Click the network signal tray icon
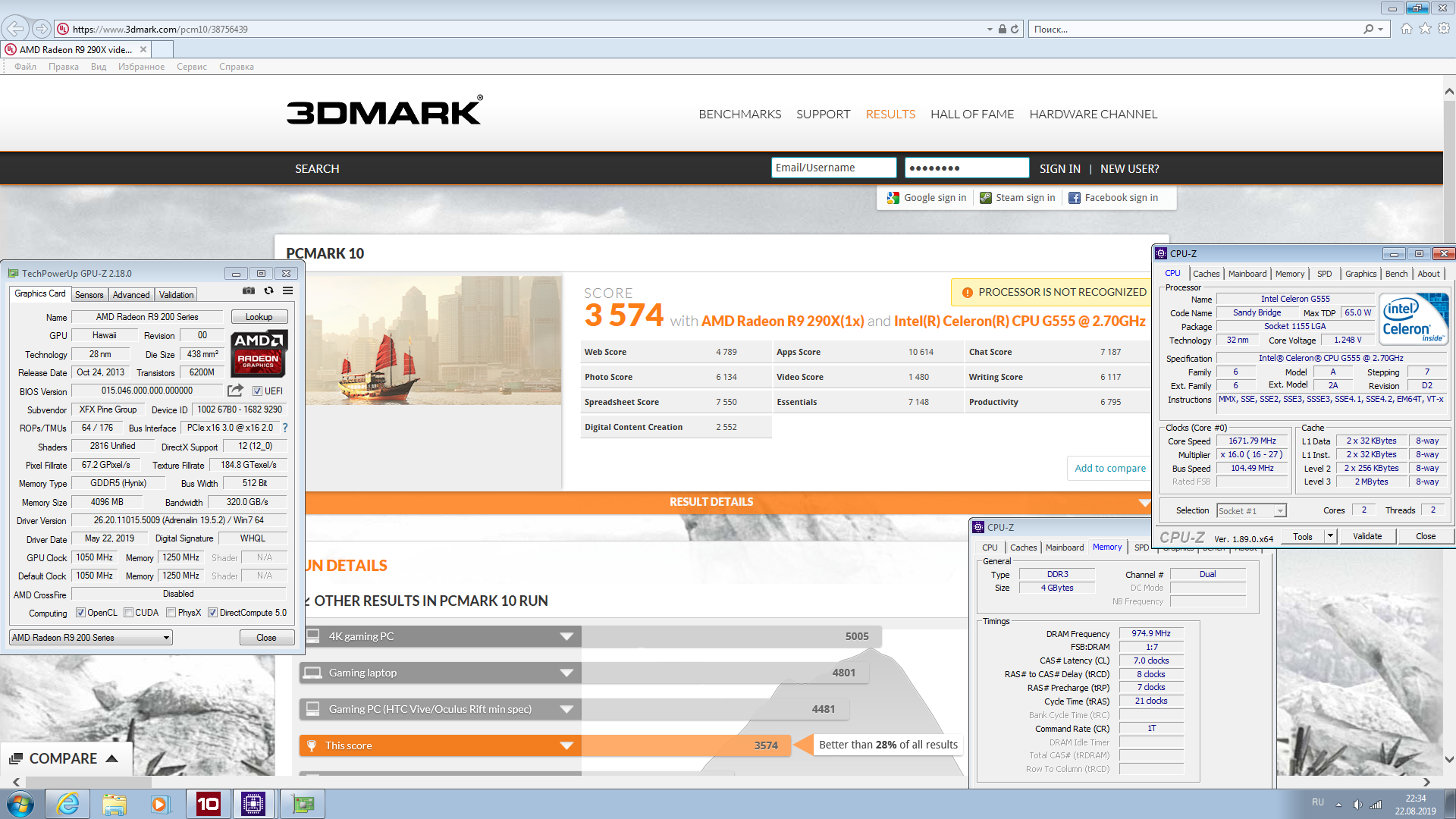This screenshot has height=819, width=1456. tap(1376, 805)
